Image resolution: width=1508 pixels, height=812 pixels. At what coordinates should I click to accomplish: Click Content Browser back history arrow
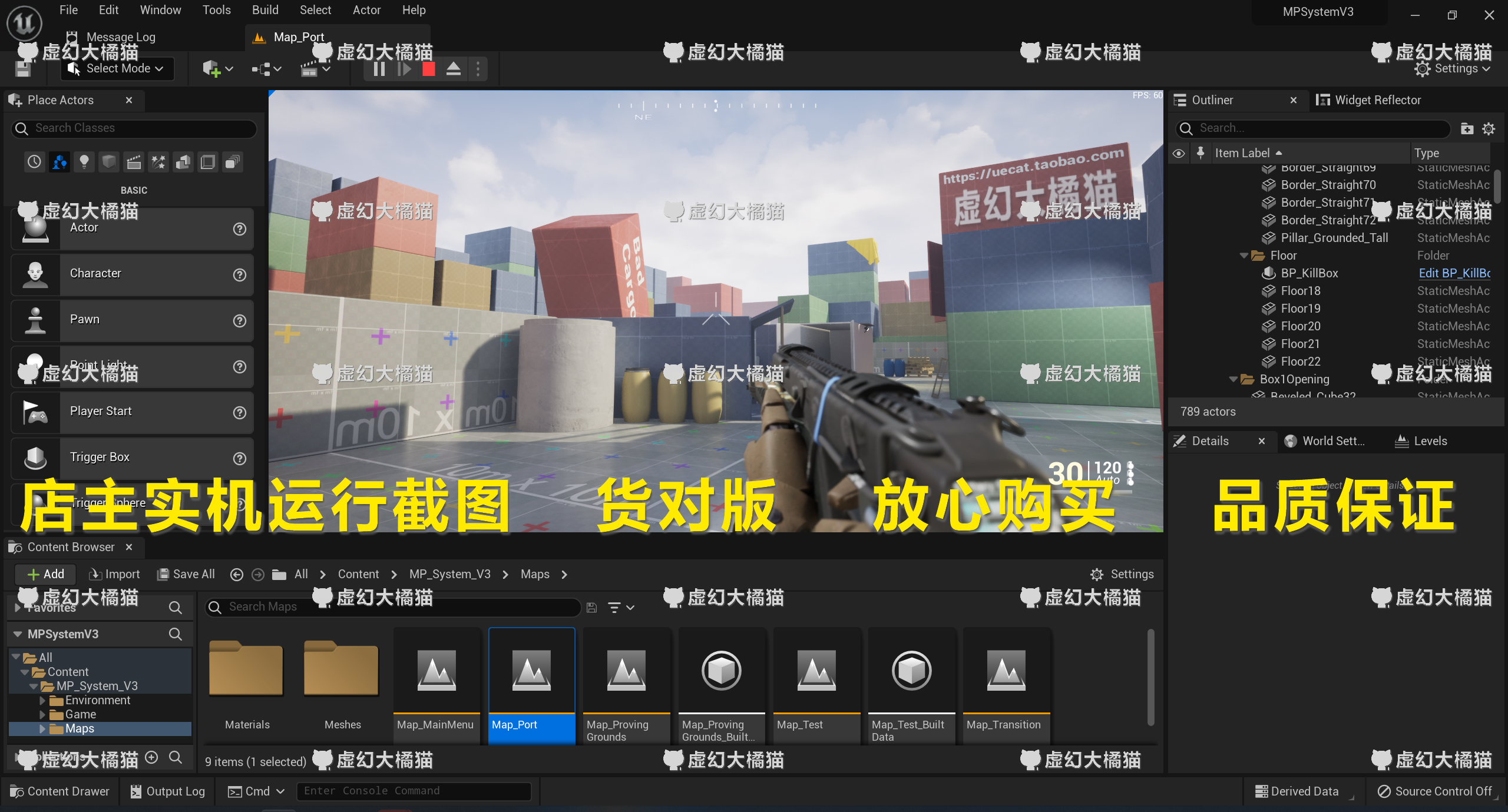coord(236,574)
